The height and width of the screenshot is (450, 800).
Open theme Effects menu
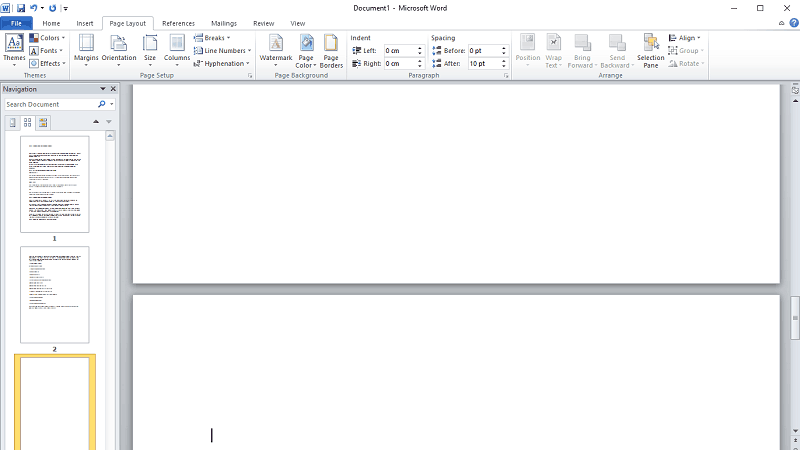pos(47,63)
